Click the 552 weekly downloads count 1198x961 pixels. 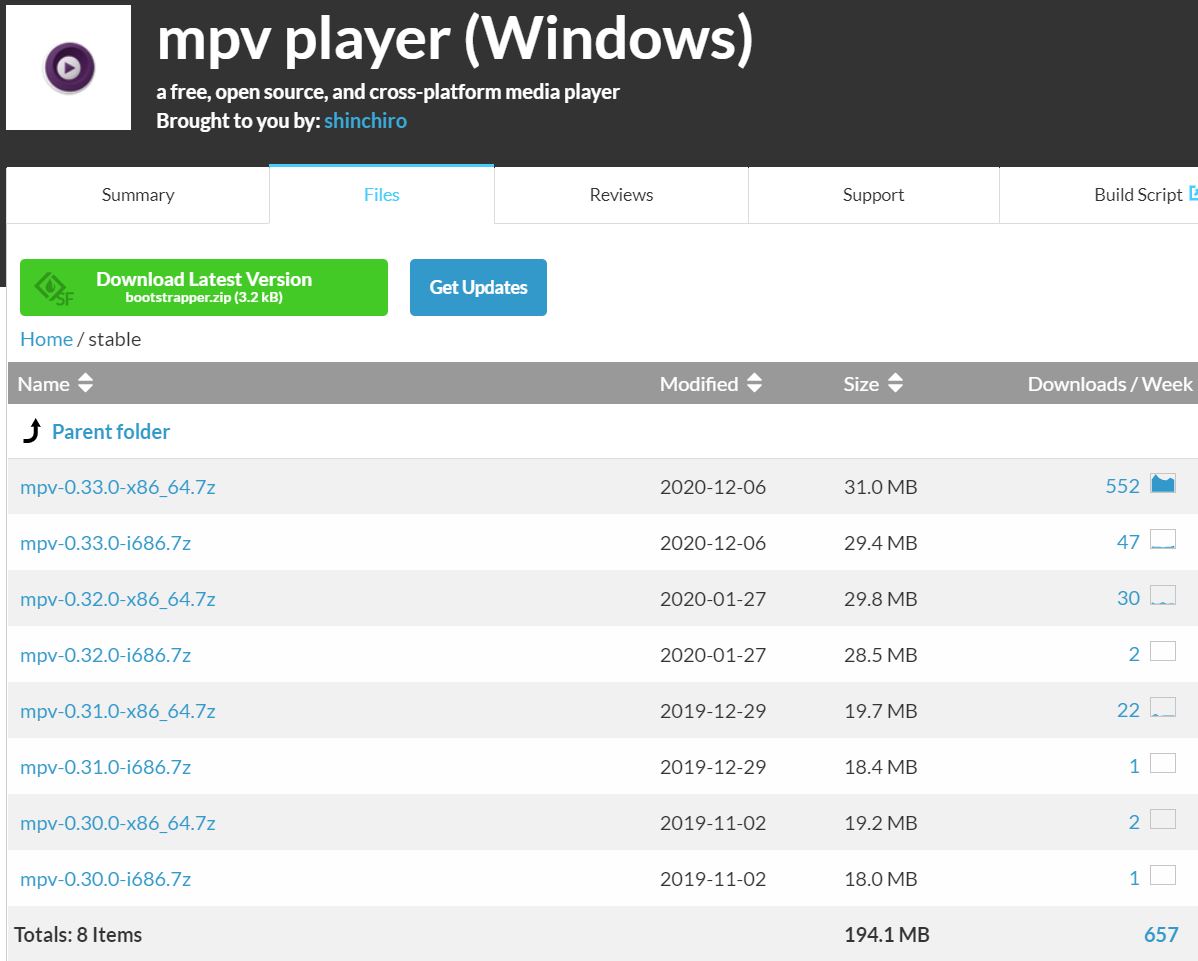click(1122, 486)
